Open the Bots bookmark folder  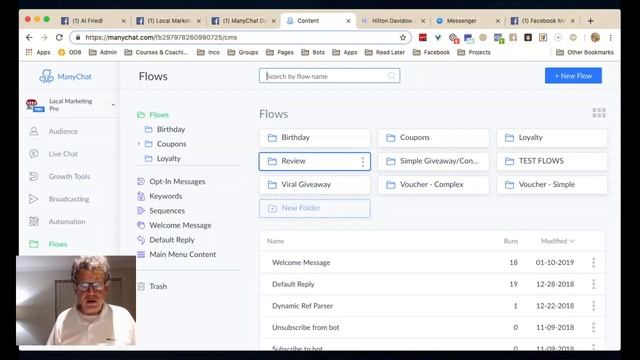313,52
